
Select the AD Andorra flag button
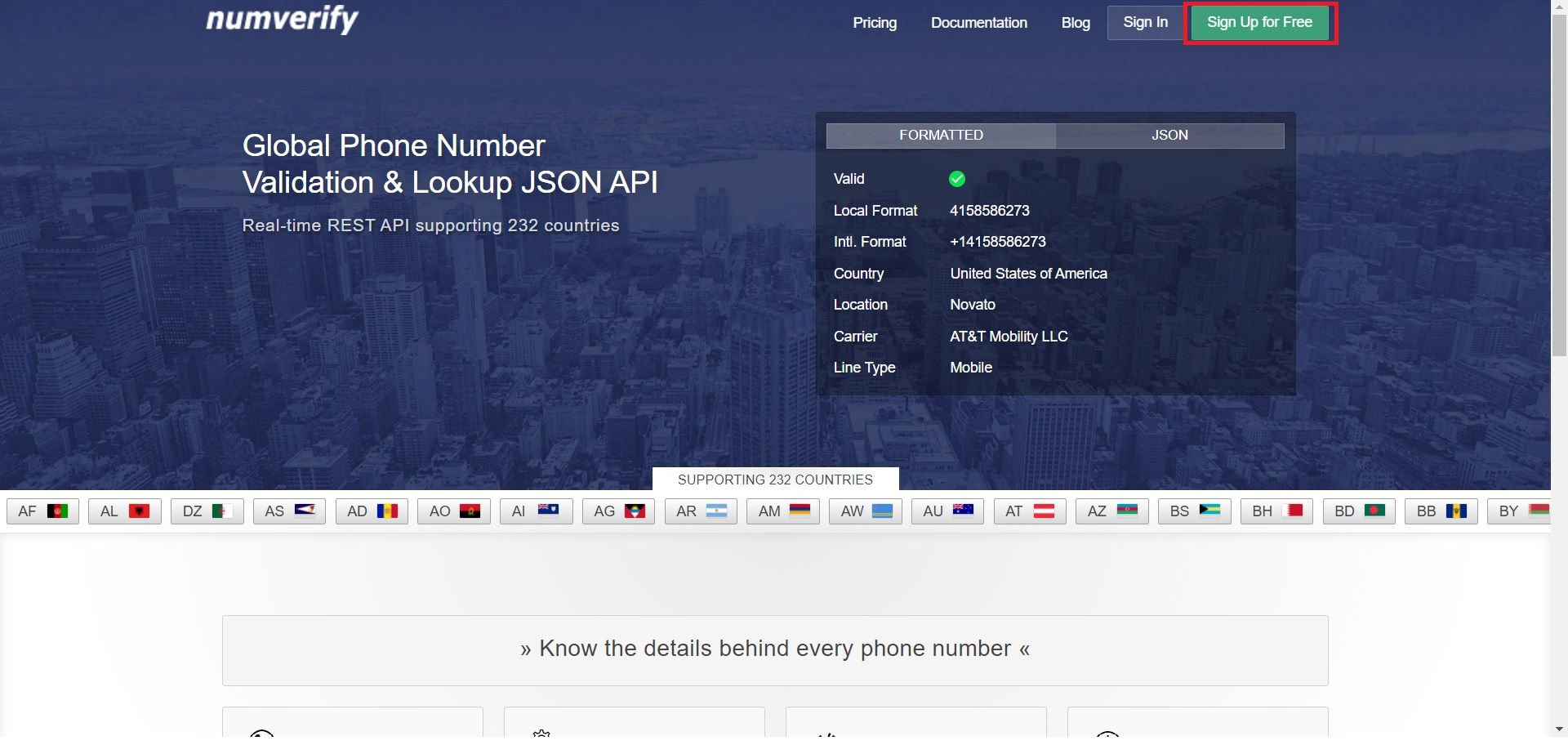click(x=372, y=511)
